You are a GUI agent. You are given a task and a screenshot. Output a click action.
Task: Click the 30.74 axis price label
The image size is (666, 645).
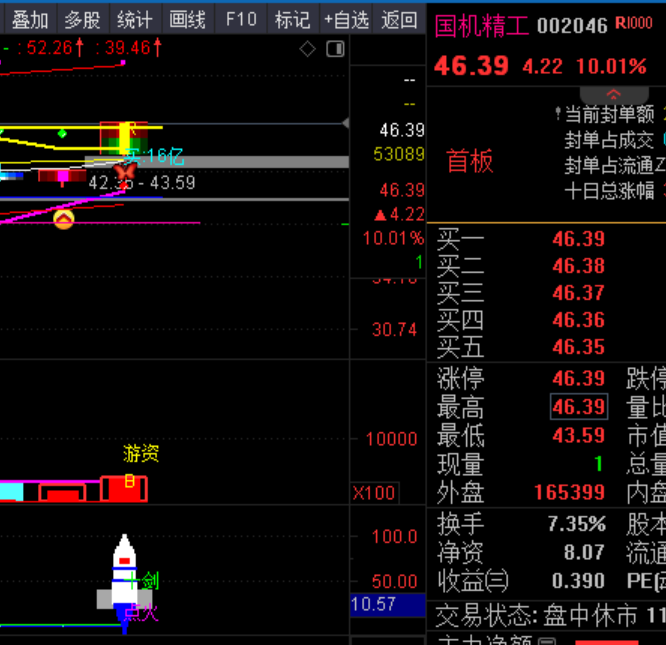[395, 330]
